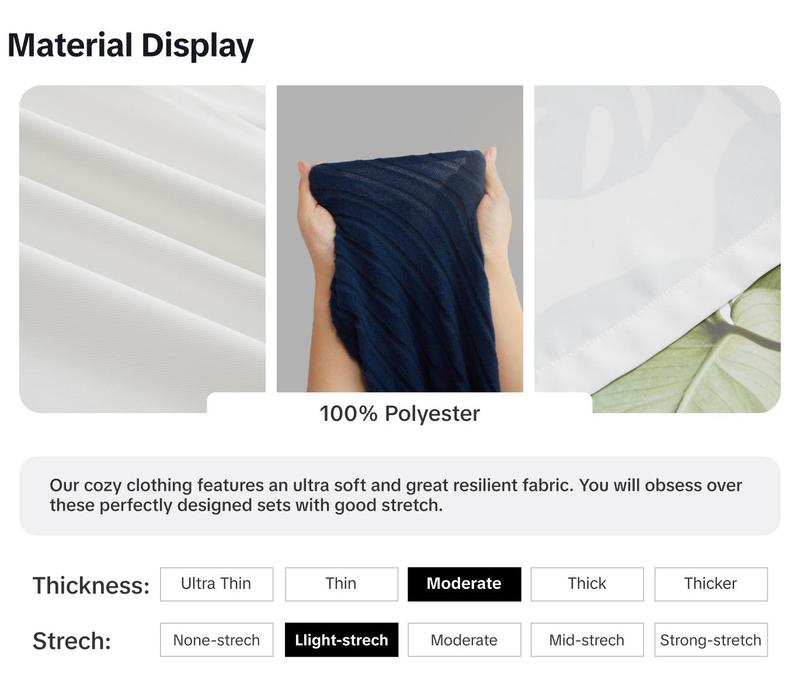Click the 100% Polyester label
The height and width of the screenshot is (687, 800).
pos(399,414)
